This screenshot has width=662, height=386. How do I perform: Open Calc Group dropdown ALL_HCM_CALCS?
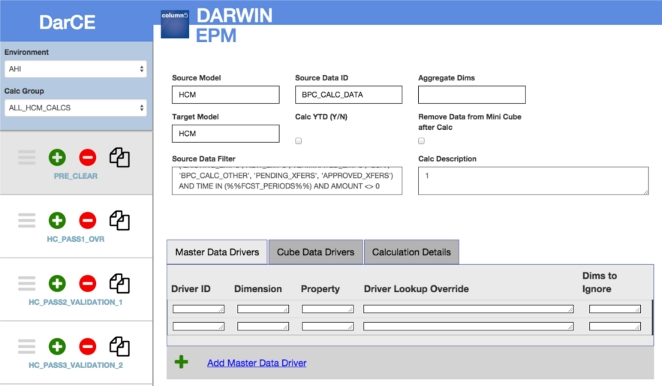76,108
